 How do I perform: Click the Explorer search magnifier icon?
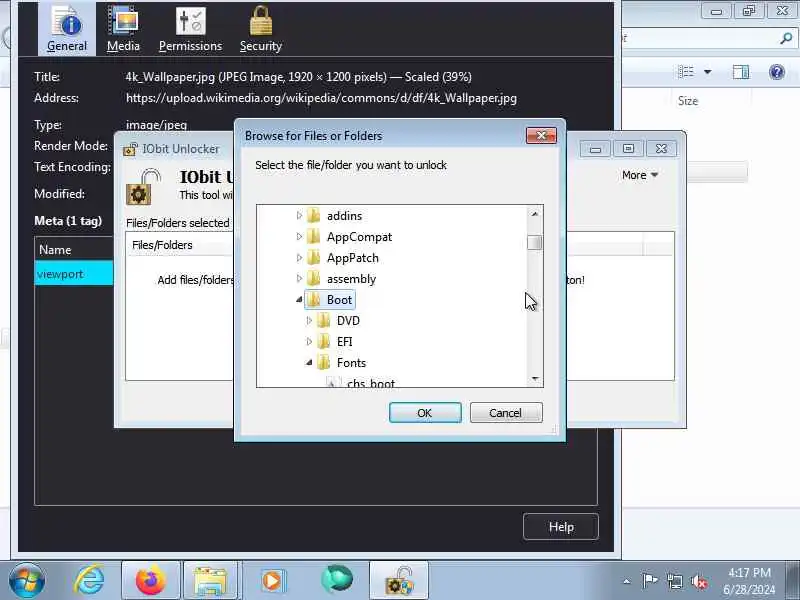pos(786,38)
